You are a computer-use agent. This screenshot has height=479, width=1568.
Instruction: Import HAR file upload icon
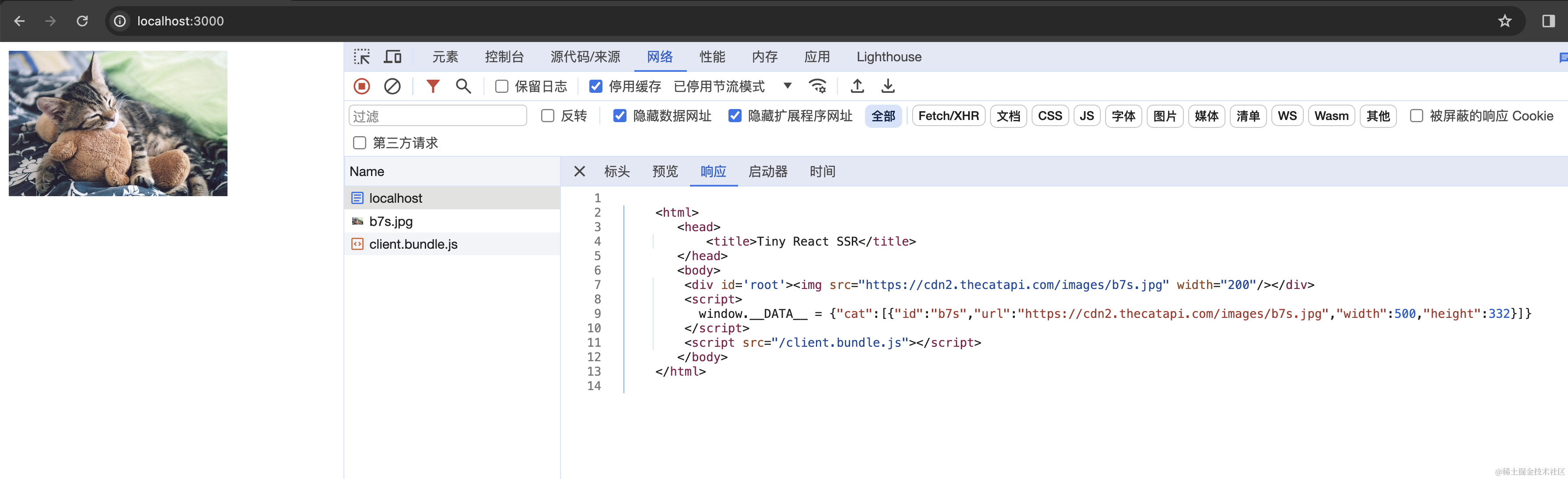[x=857, y=87]
